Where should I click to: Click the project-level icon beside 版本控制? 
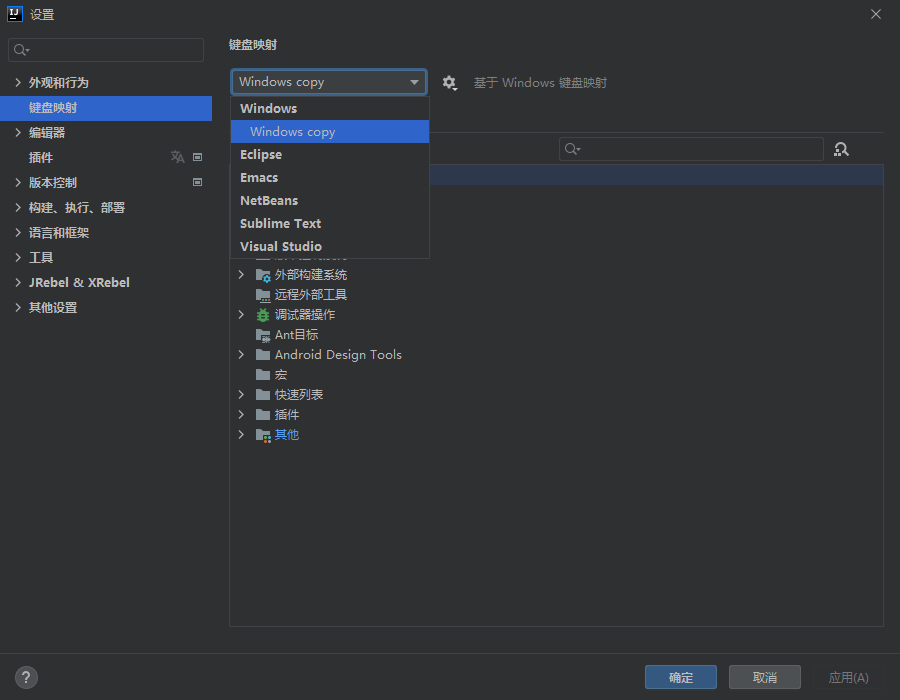[197, 182]
